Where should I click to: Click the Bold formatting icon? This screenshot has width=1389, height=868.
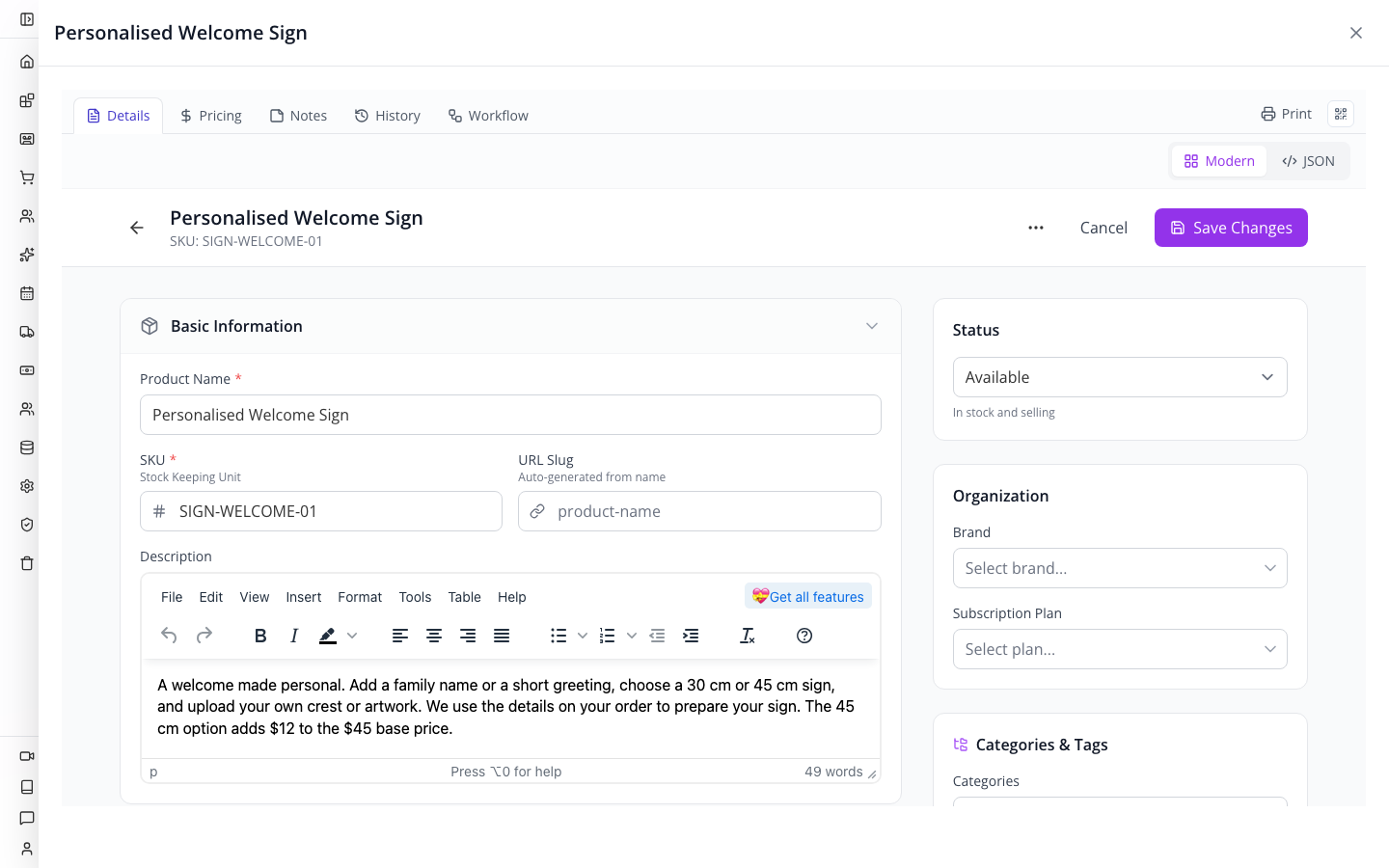260,636
